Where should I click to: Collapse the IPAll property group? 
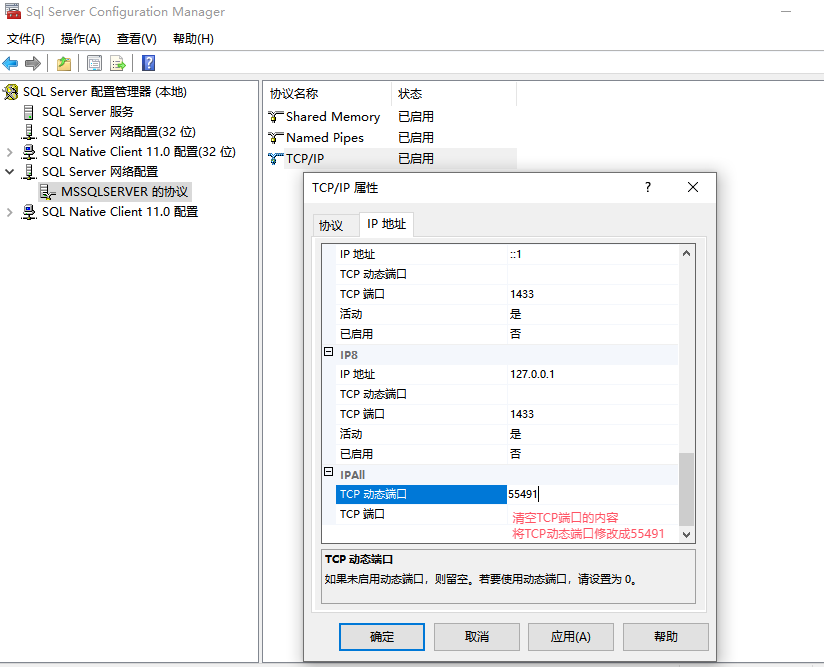(x=328, y=473)
